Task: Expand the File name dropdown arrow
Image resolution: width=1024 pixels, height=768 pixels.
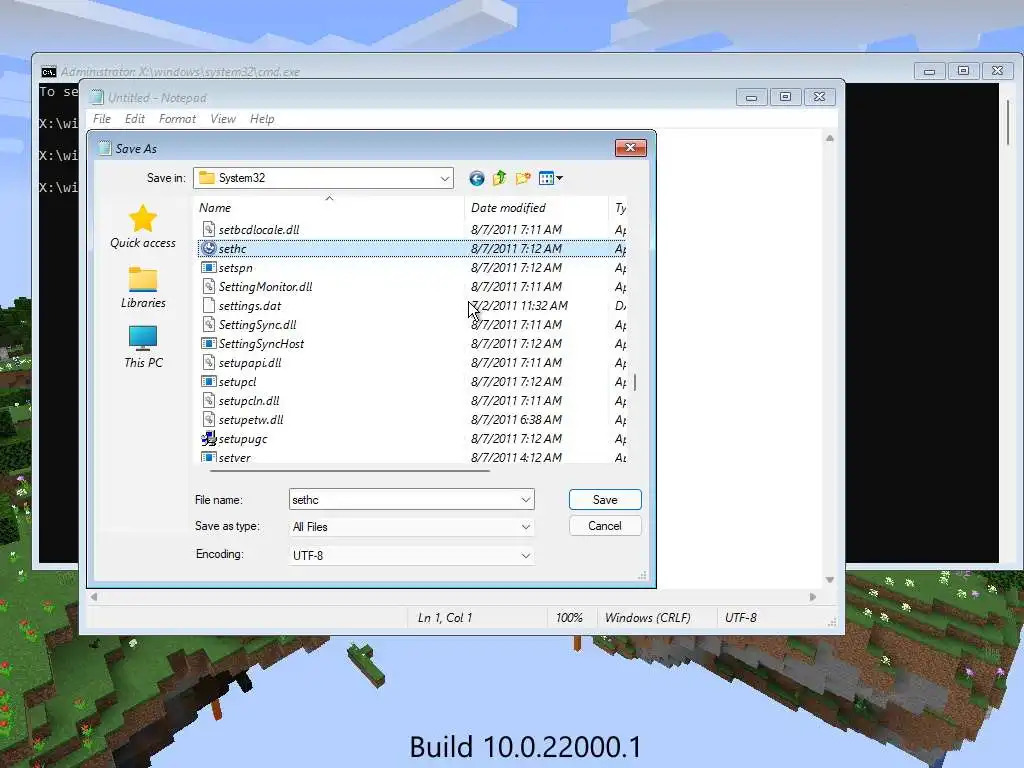Action: click(x=526, y=500)
